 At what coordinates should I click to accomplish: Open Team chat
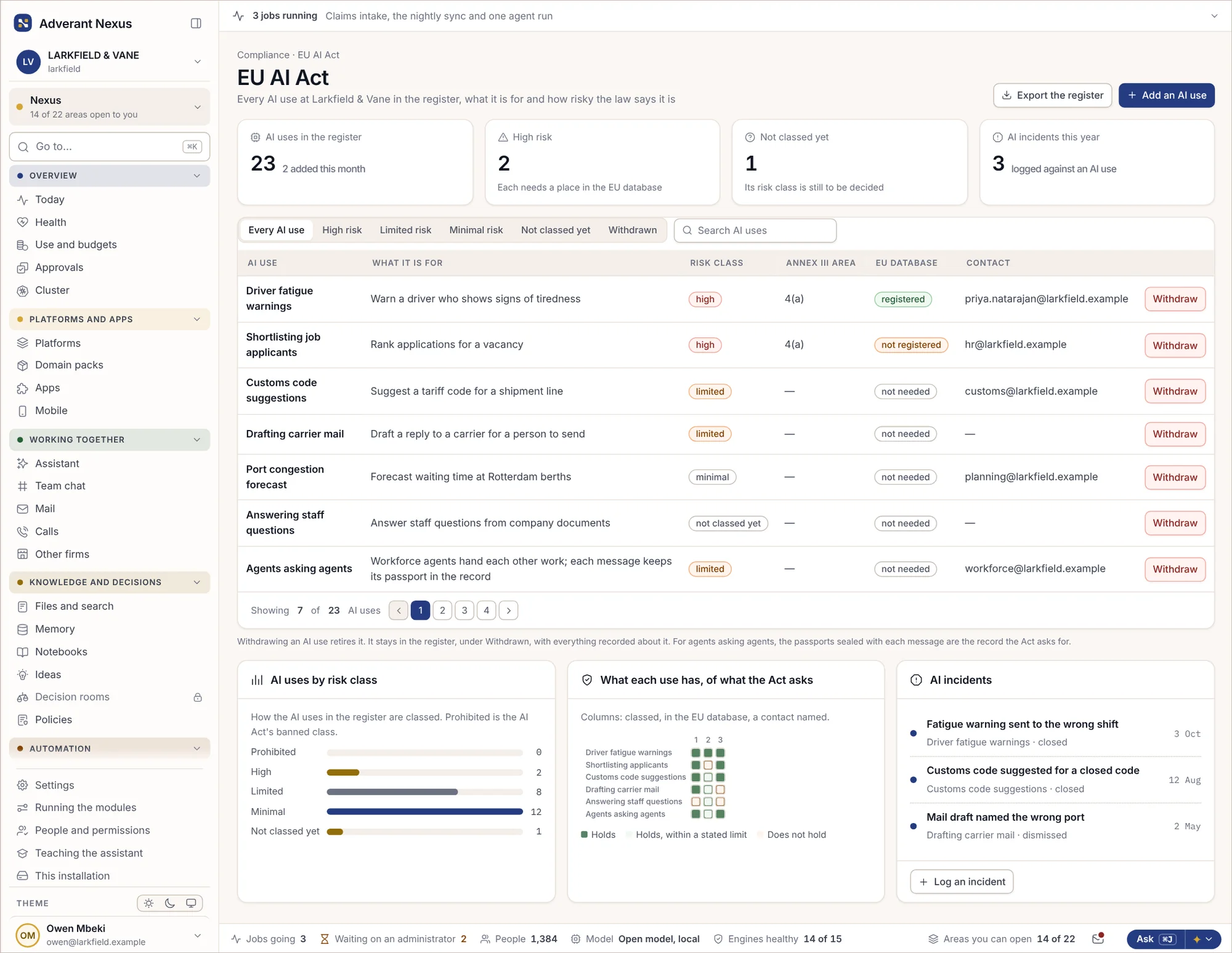click(110, 486)
